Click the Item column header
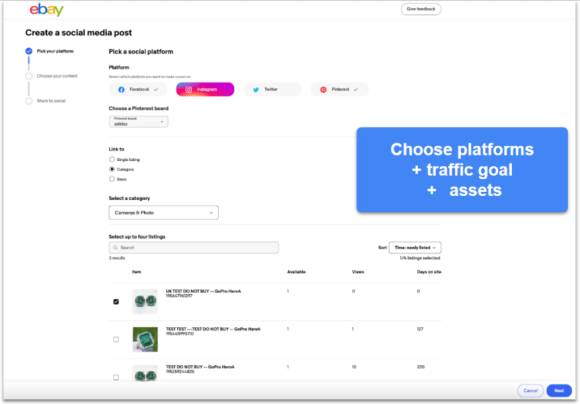 point(136,272)
